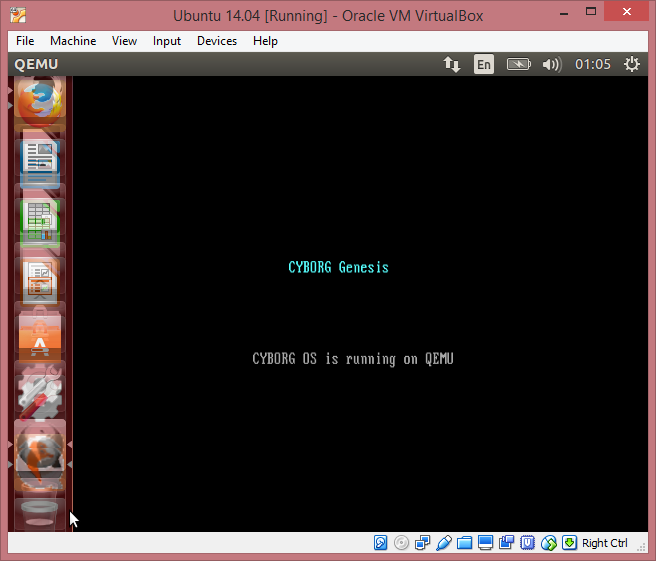Viewport: 656px width, 561px height.
Task: Click the keyboard capture green arrow icon
Action: (x=569, y=543)
